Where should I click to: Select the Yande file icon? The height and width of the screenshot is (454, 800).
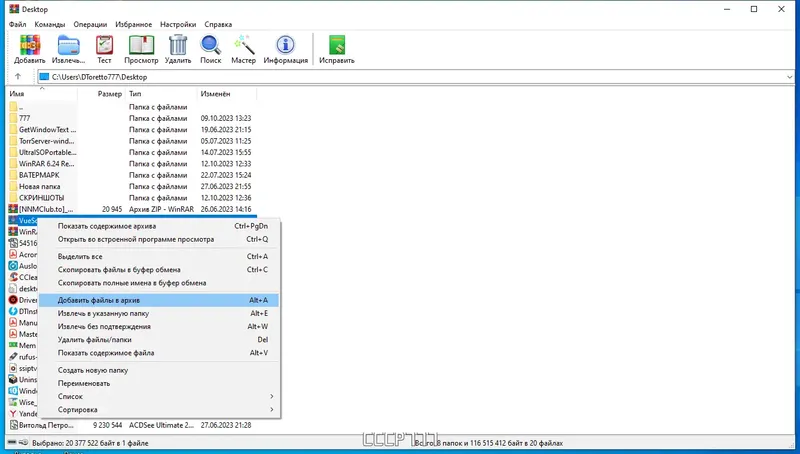(13, 414)
